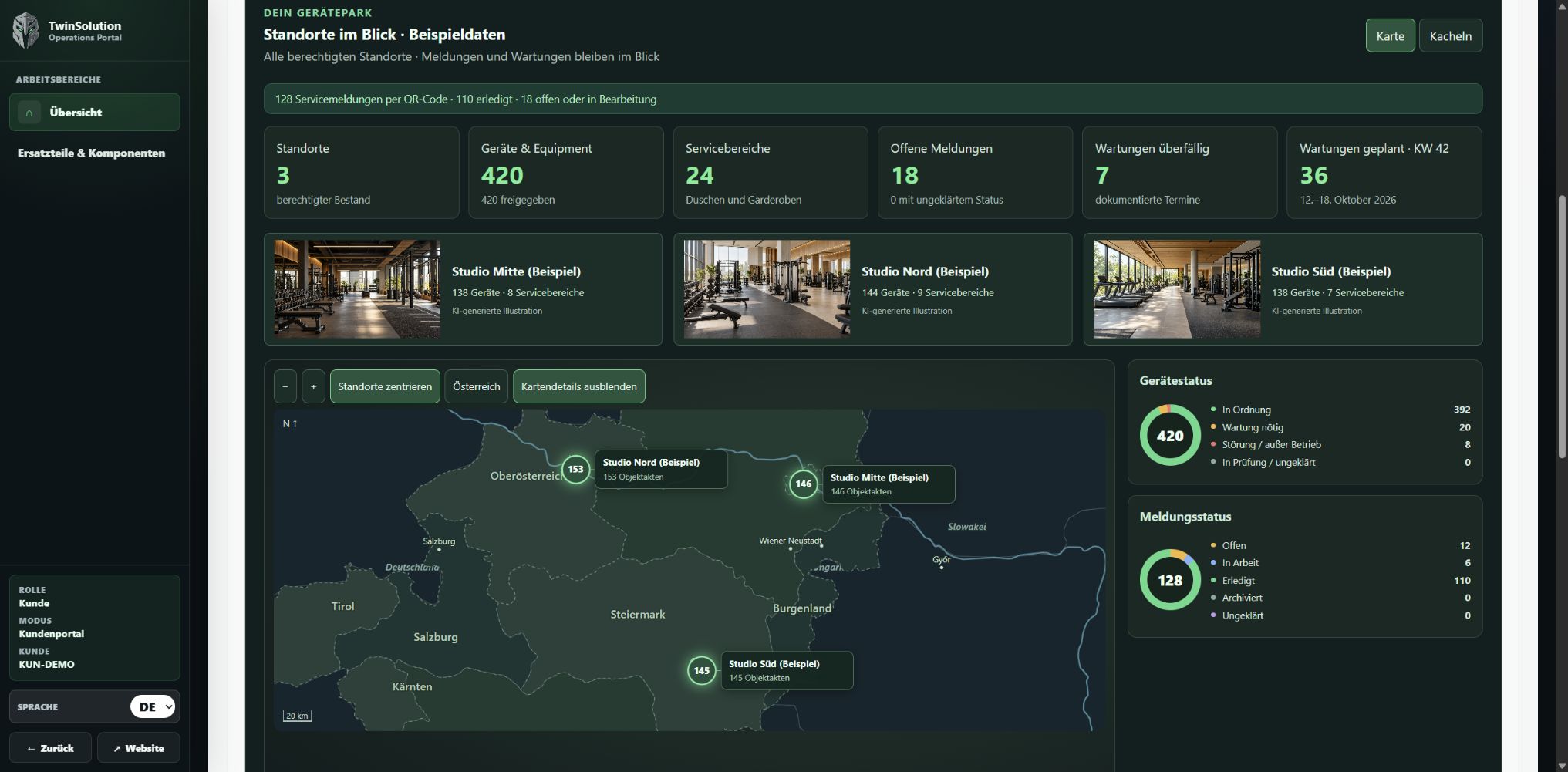The width and height of the screenshot is (1568, 772).
Task: Click the Zurück button
Action: click(50, 748)
